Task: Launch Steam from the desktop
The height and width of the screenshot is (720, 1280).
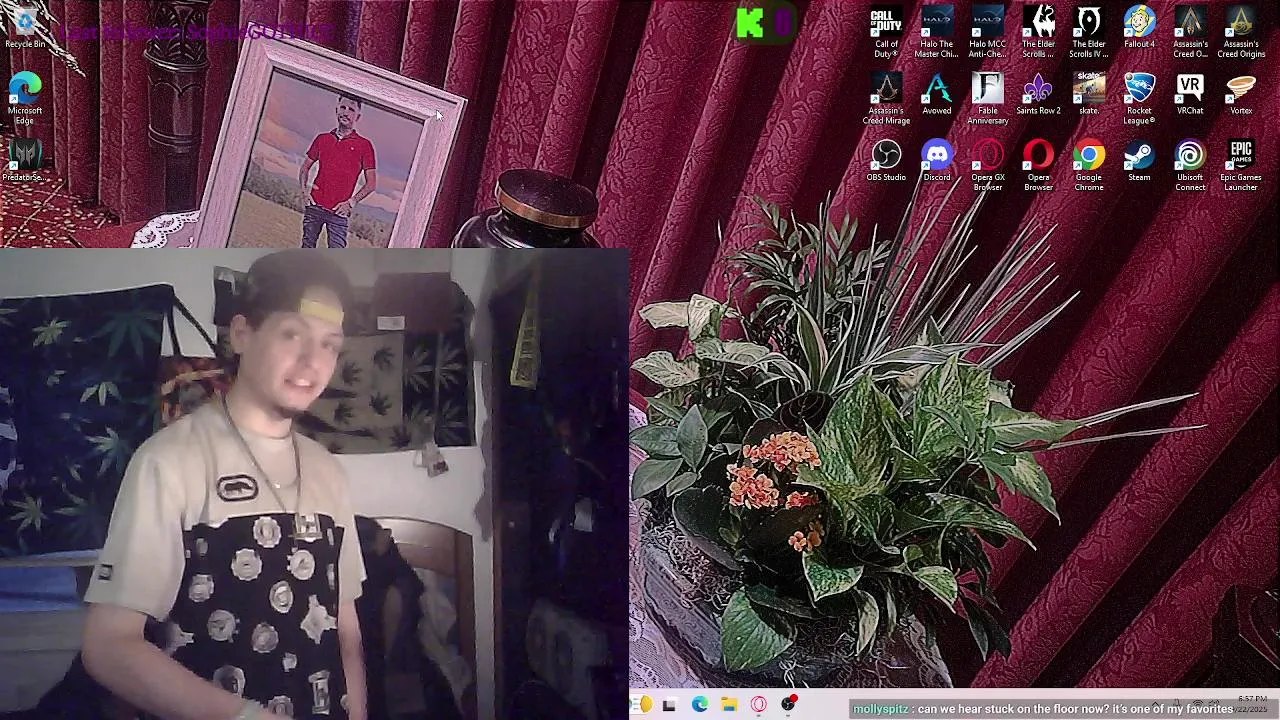Action: tap(1139, 161)
